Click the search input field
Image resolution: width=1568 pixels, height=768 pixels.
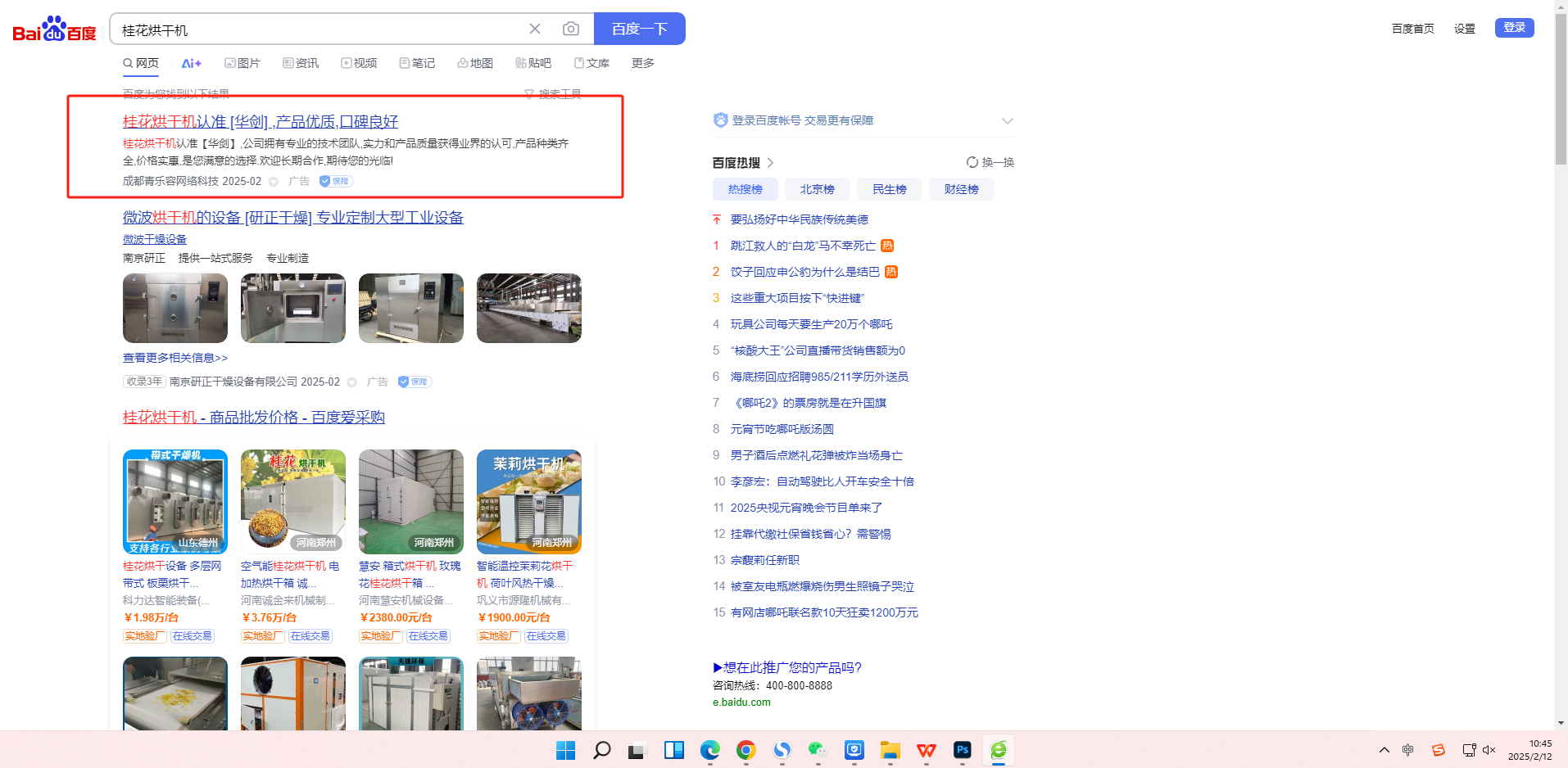click(319, 30)
